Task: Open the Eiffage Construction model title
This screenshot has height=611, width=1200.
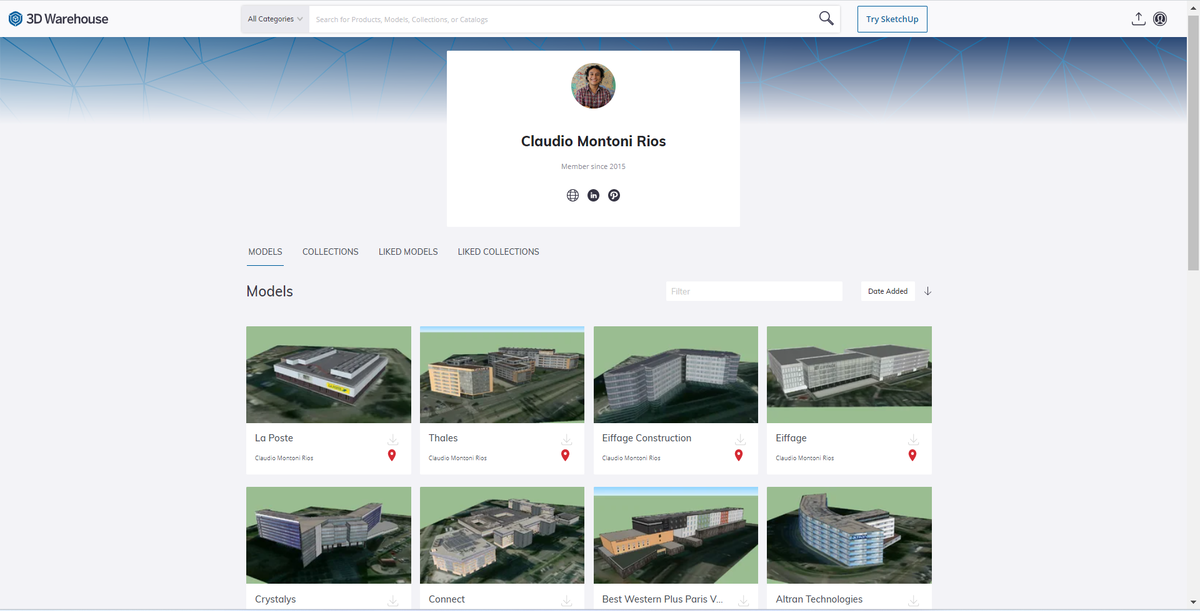Action: coord(647,438)
